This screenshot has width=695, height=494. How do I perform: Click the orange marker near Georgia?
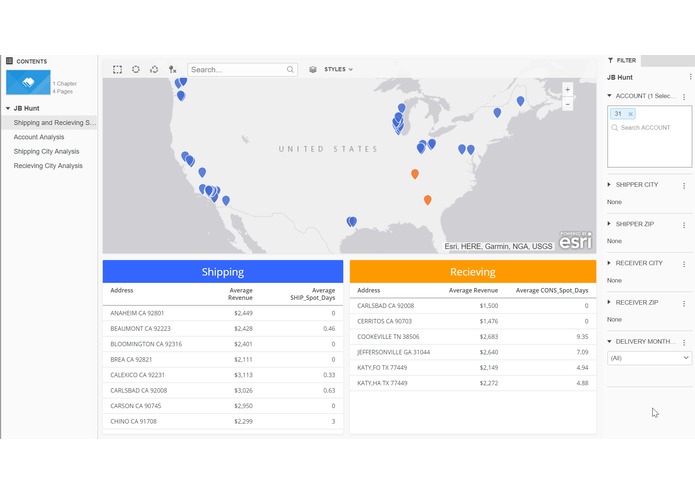[427, 199]
